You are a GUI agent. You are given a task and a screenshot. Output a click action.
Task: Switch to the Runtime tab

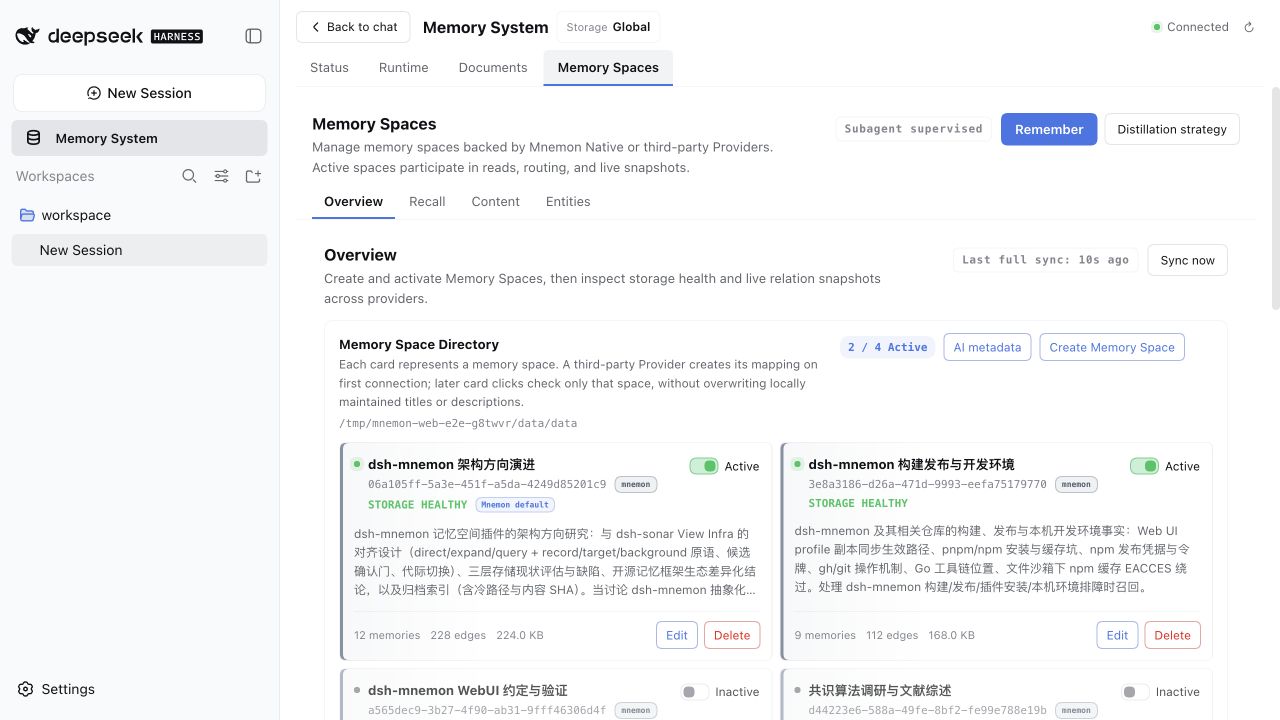click(403, 67)
